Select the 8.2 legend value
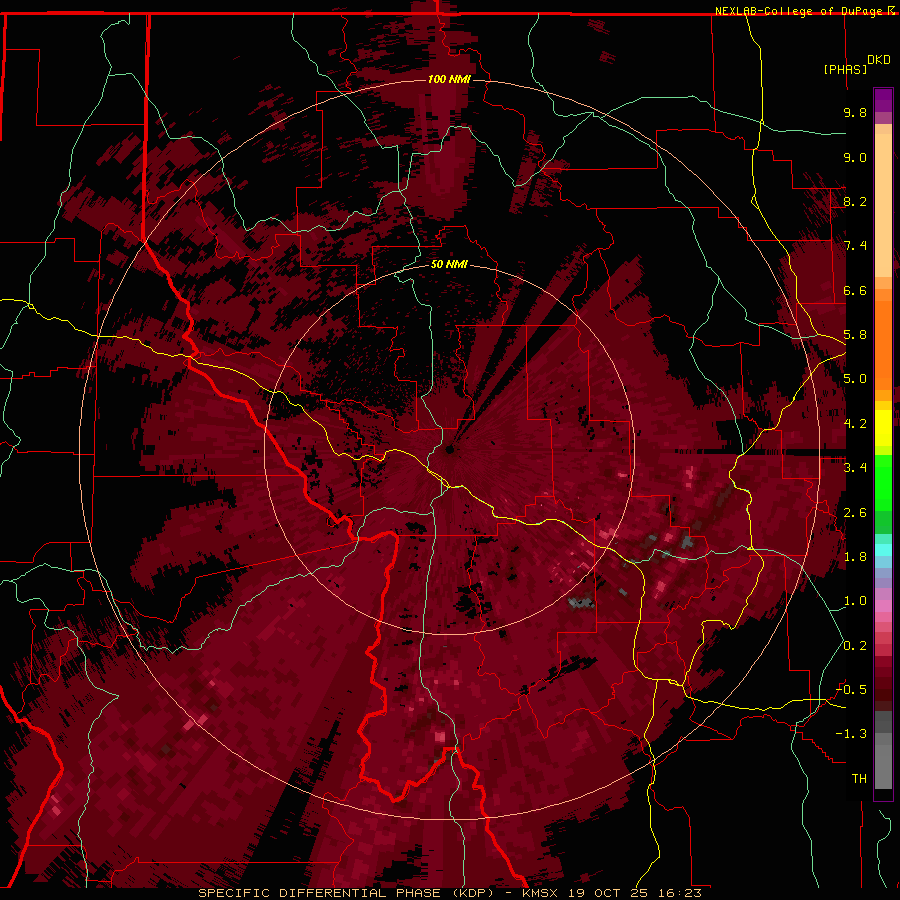The width and height of the screenshot is (900, 900). [x=855, y=201]
